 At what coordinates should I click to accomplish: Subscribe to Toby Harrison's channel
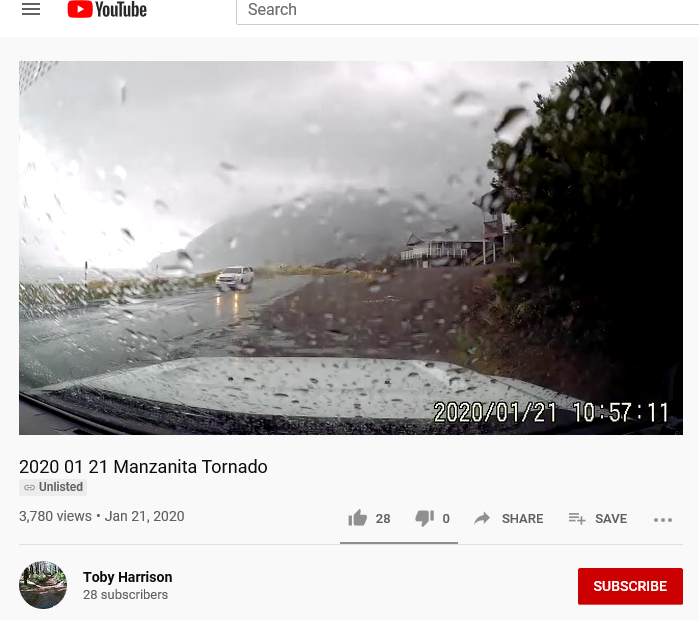630,586
